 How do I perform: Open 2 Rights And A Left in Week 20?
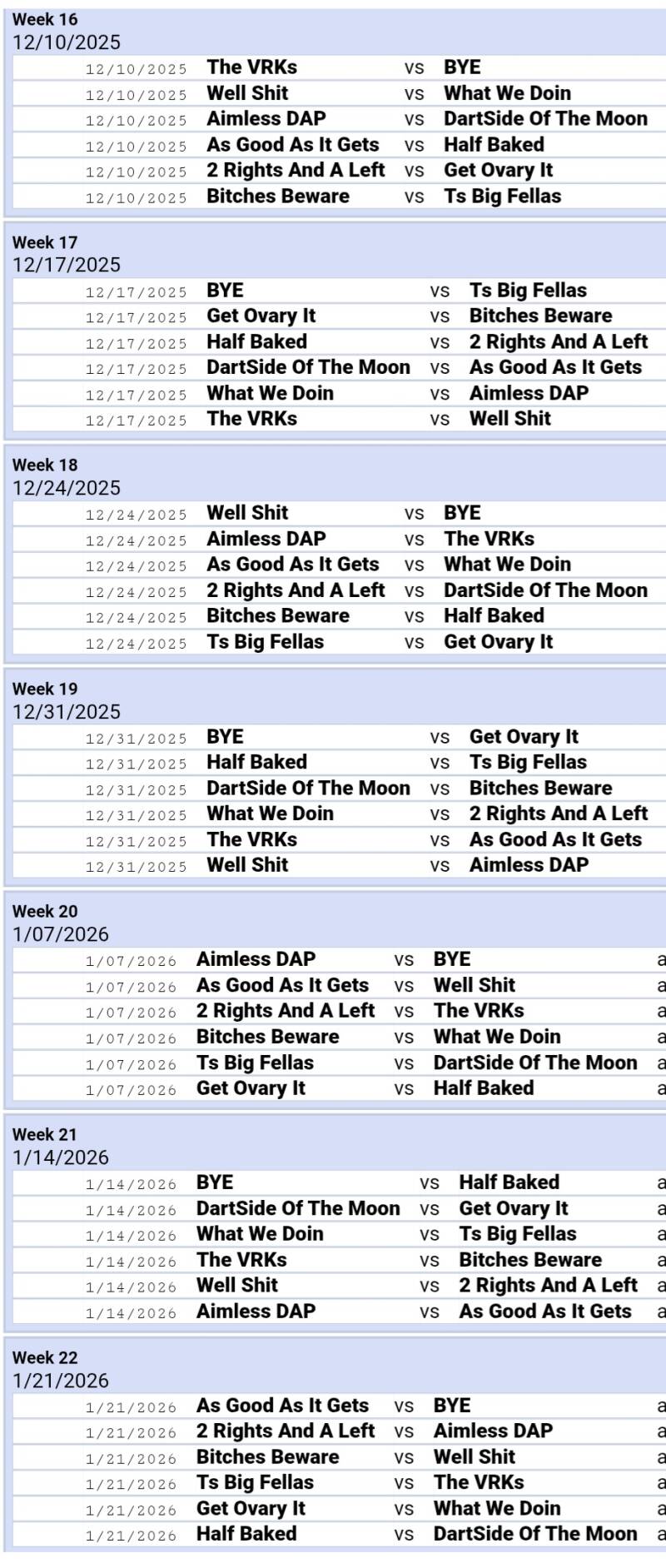tap(286, 1011)
